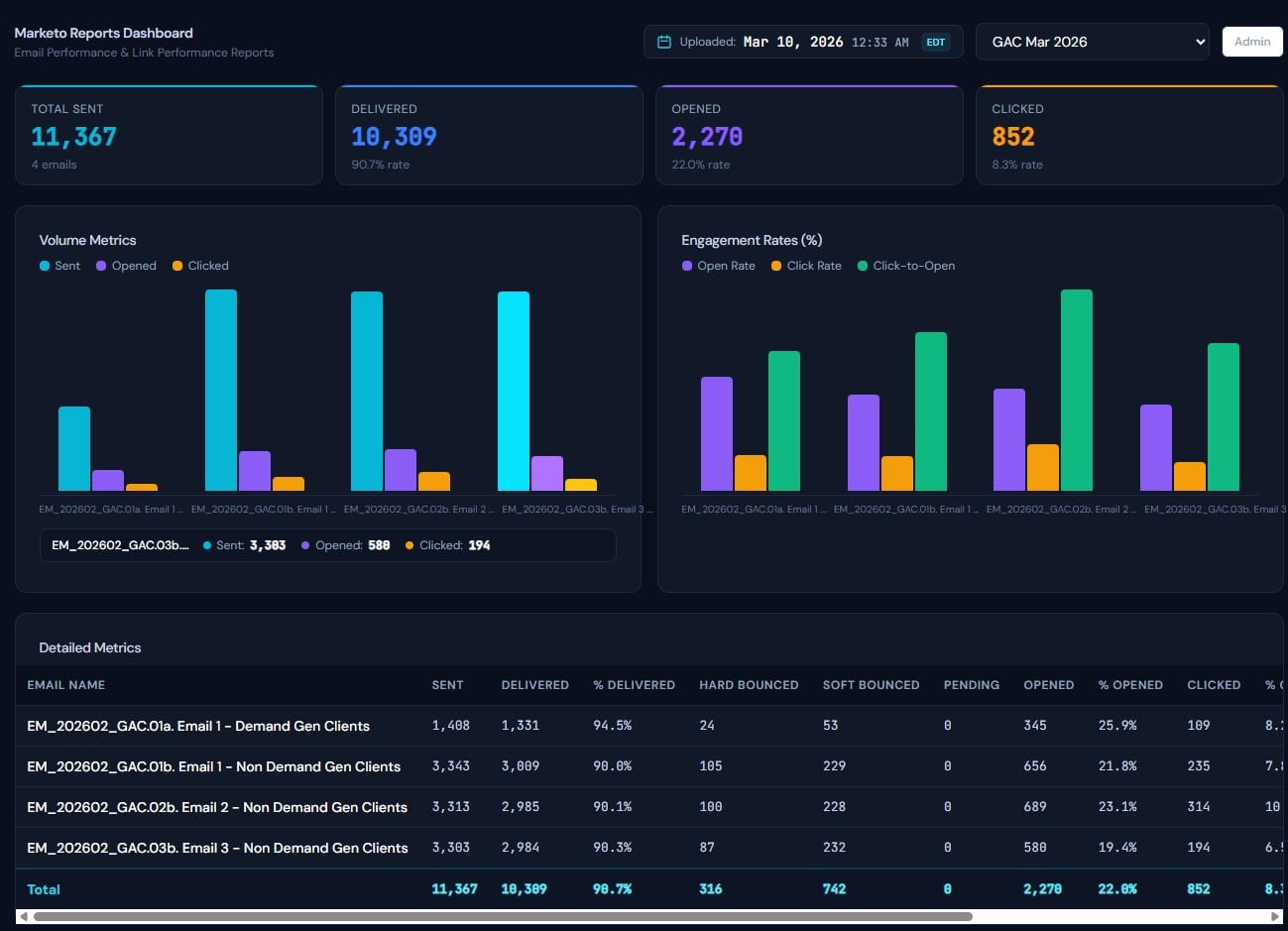The height and width of the screenshot is (931, 1288).
Task: Click the delivered value '3,009' in the table
Action: (x=521, y=766)
